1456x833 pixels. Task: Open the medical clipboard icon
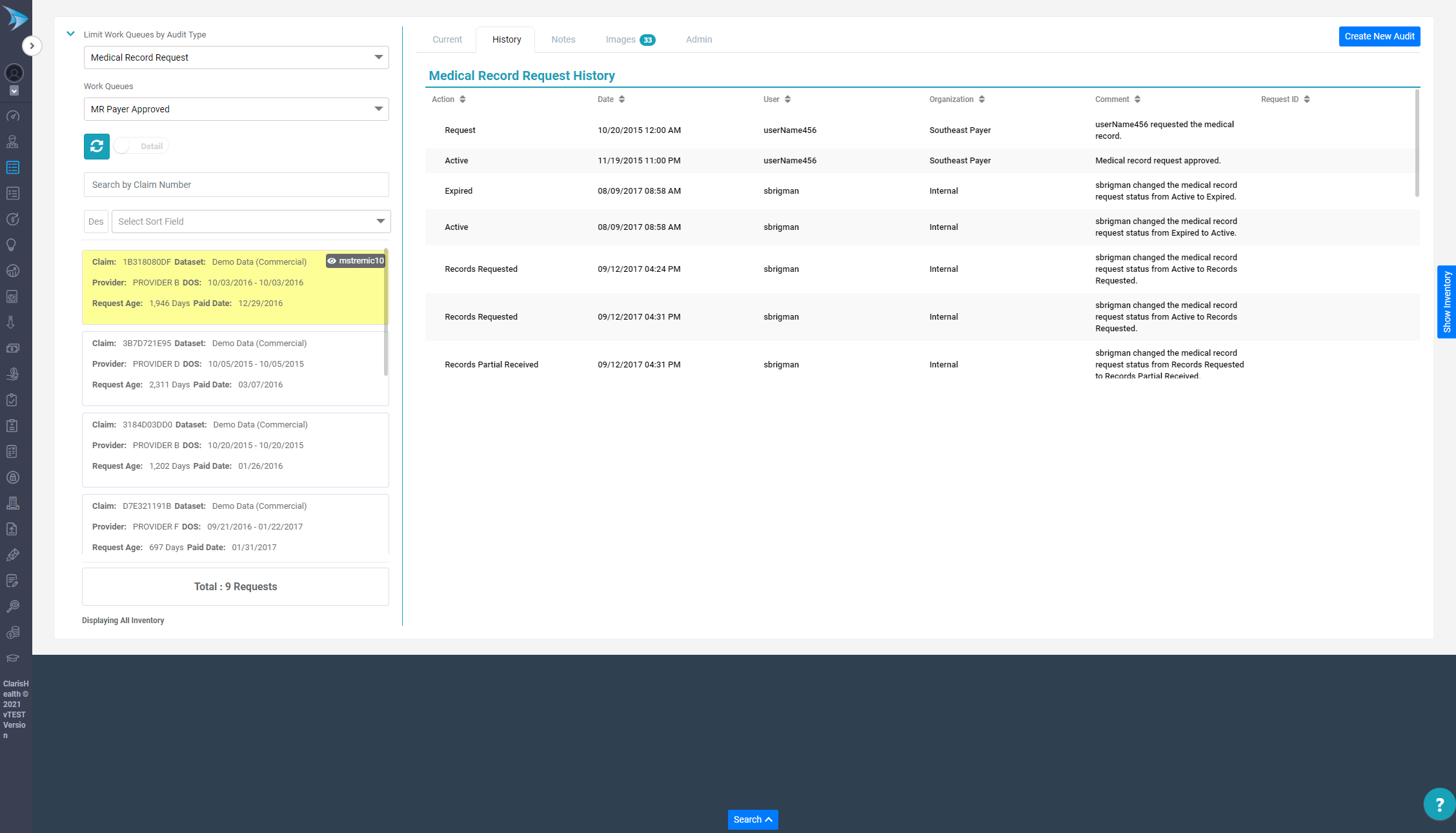coord(12,426)
